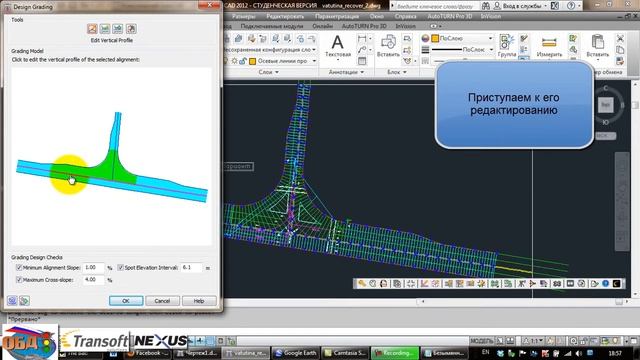Open the Редактировать menu
Screen dimensions: 640x360
click(x=285, y=16)
